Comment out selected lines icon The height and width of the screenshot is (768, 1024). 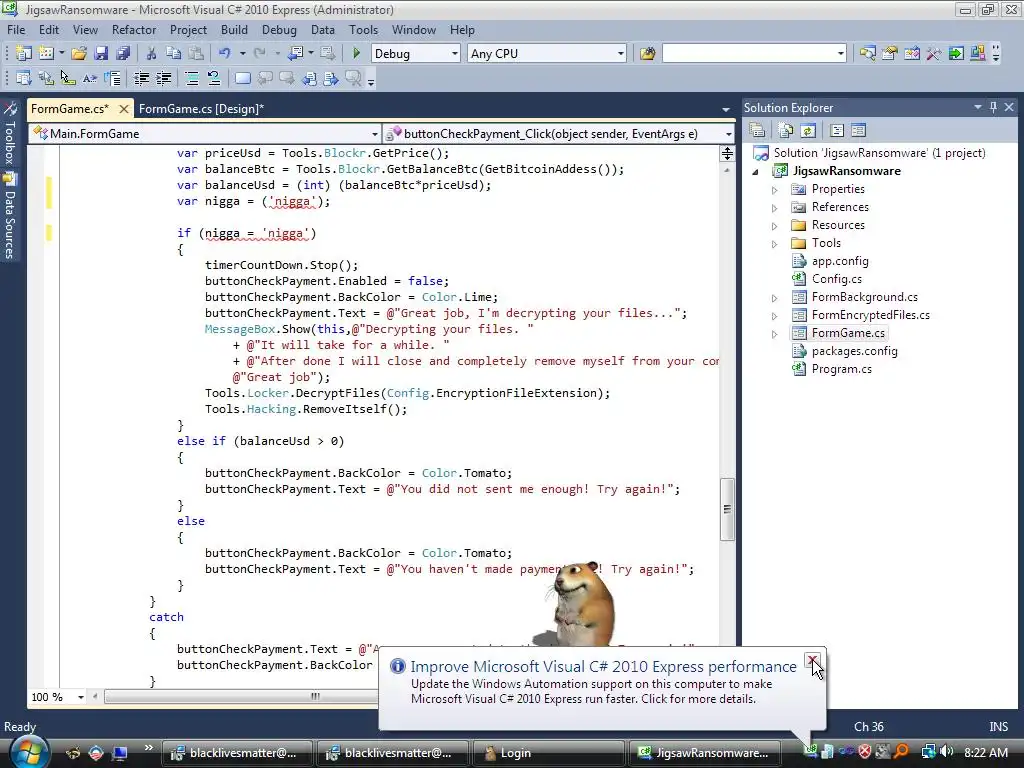pos(192,79)
